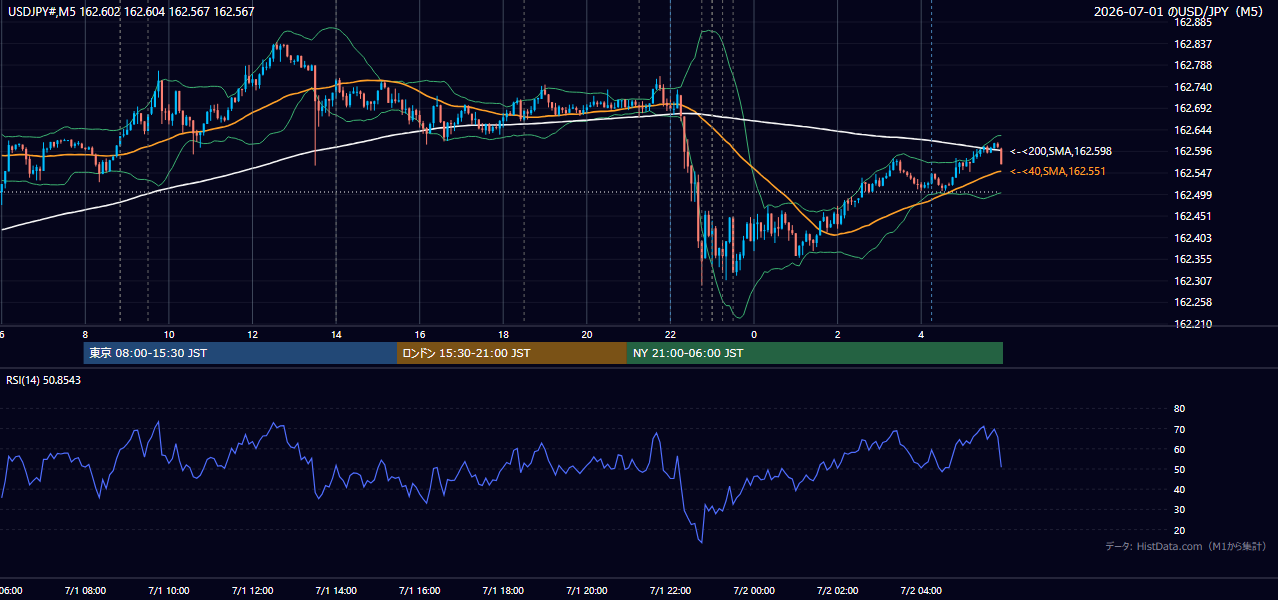The image size is (1278, 600).
Task: Click the 7/1 14:00 date label
Action: point(336,591)
